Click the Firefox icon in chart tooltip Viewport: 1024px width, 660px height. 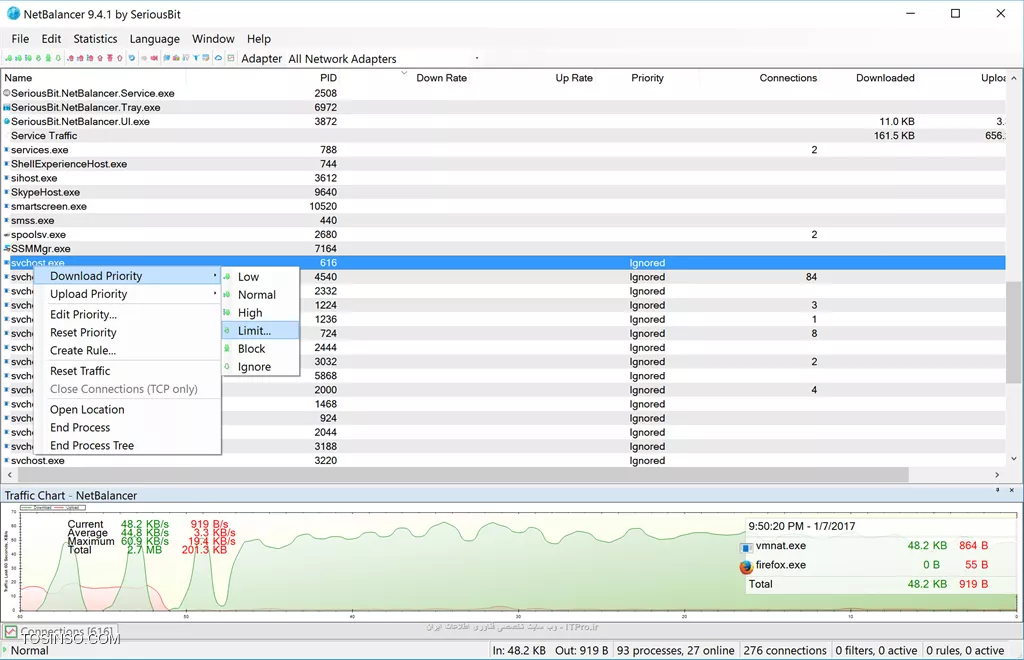coord(746,566)
